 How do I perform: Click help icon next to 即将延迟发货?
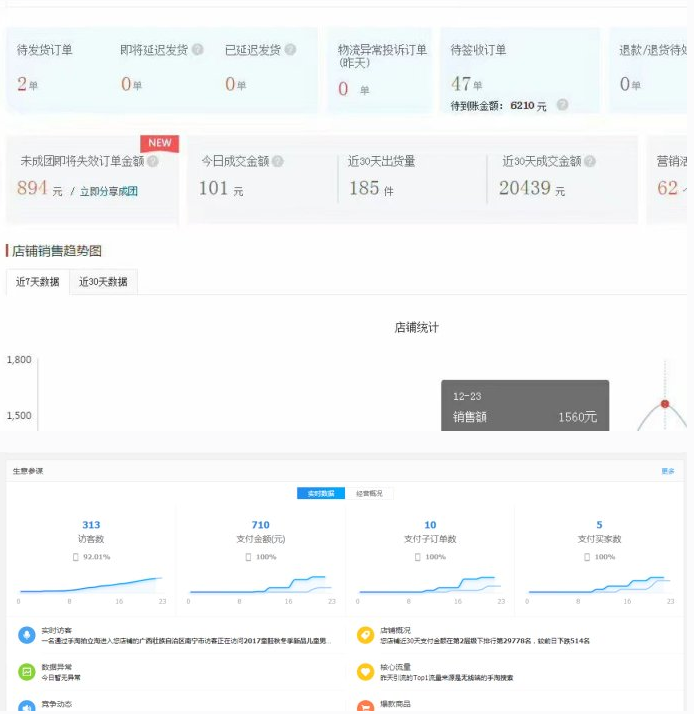[198, 50]
